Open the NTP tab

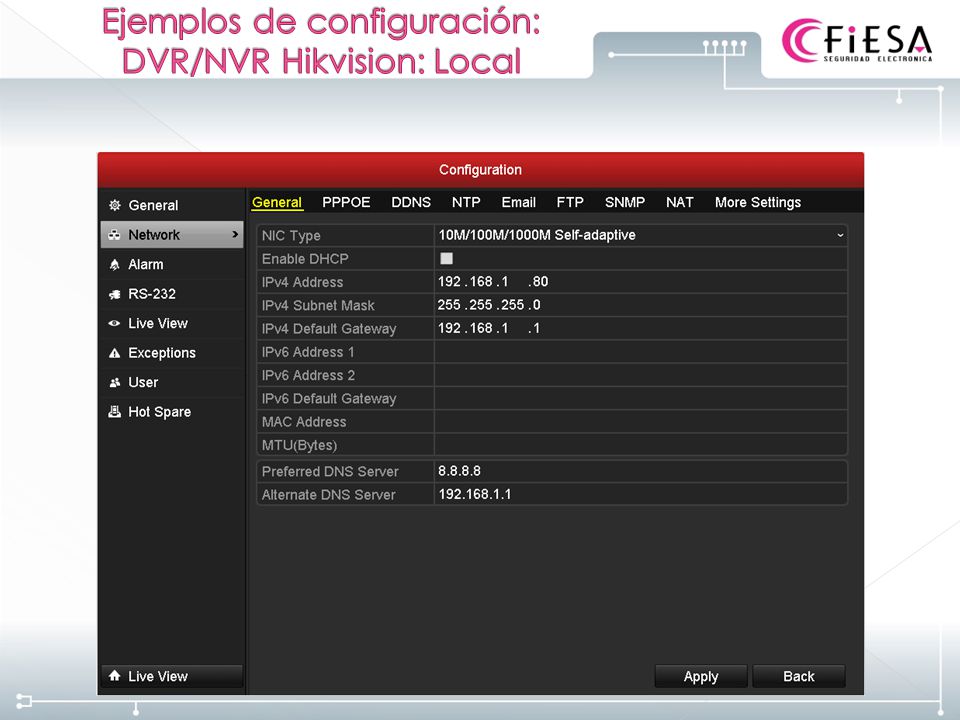[466, 202]
